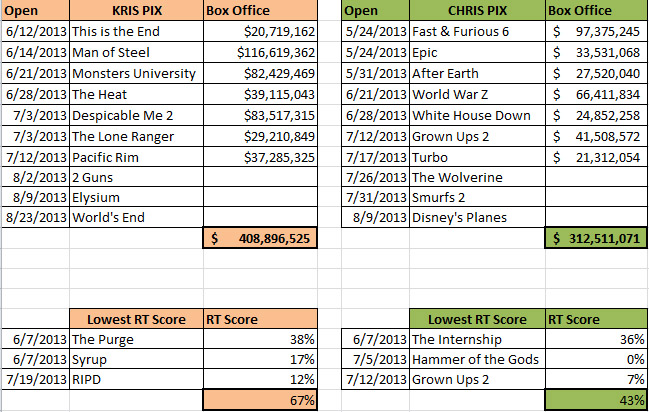Click the $82,429,469 cell

(260, 74)
